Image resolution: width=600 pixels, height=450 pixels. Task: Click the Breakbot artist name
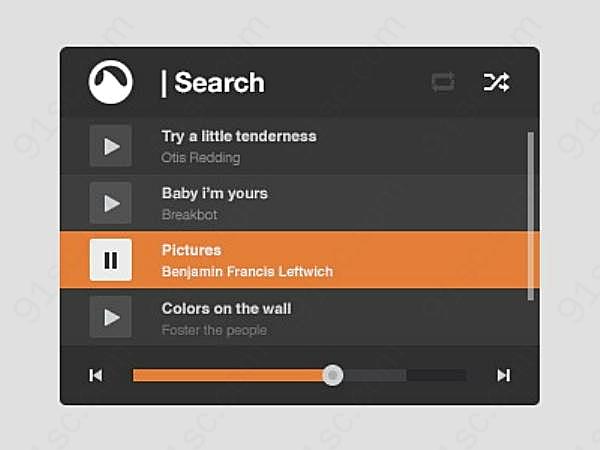(189, 215)
